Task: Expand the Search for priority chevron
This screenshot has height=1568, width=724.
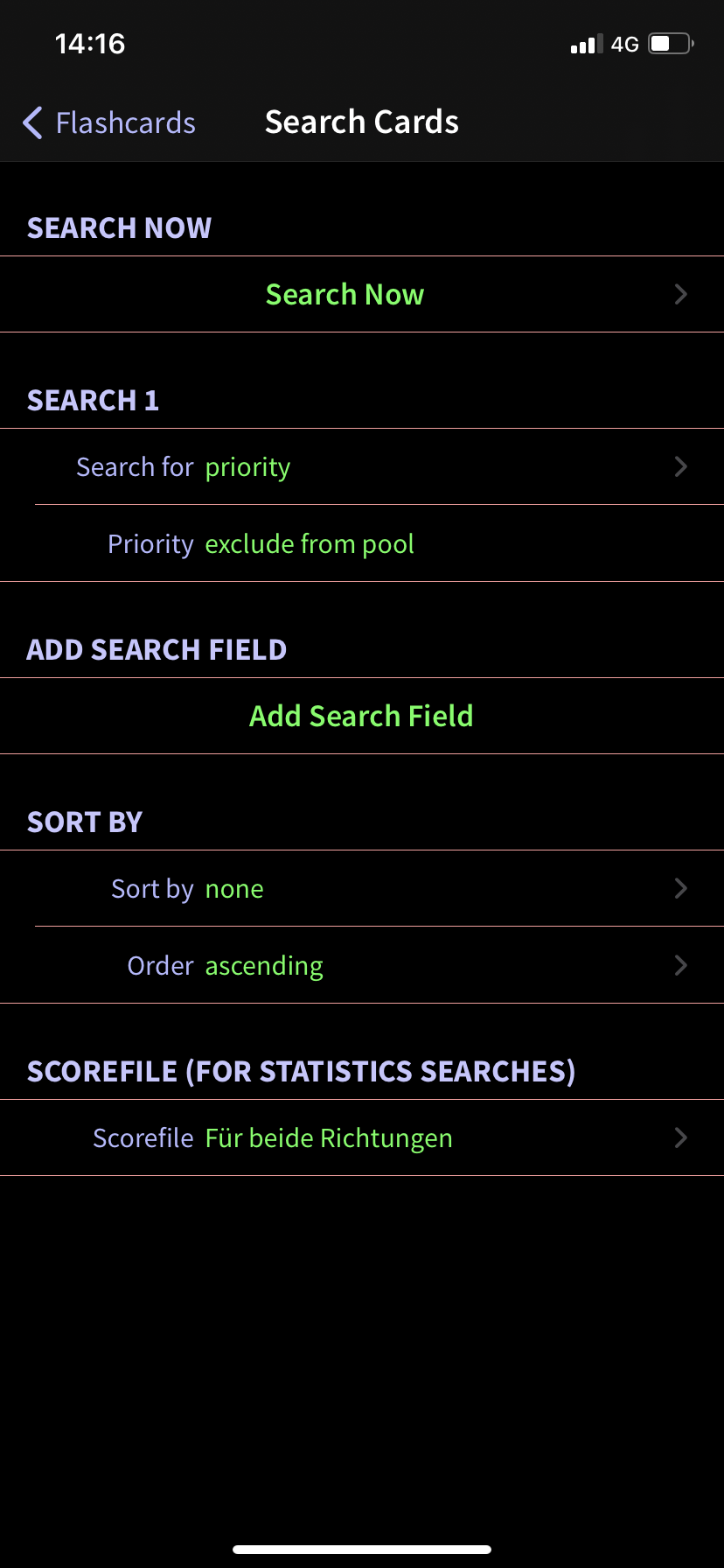Action: (x=681, y=467)
